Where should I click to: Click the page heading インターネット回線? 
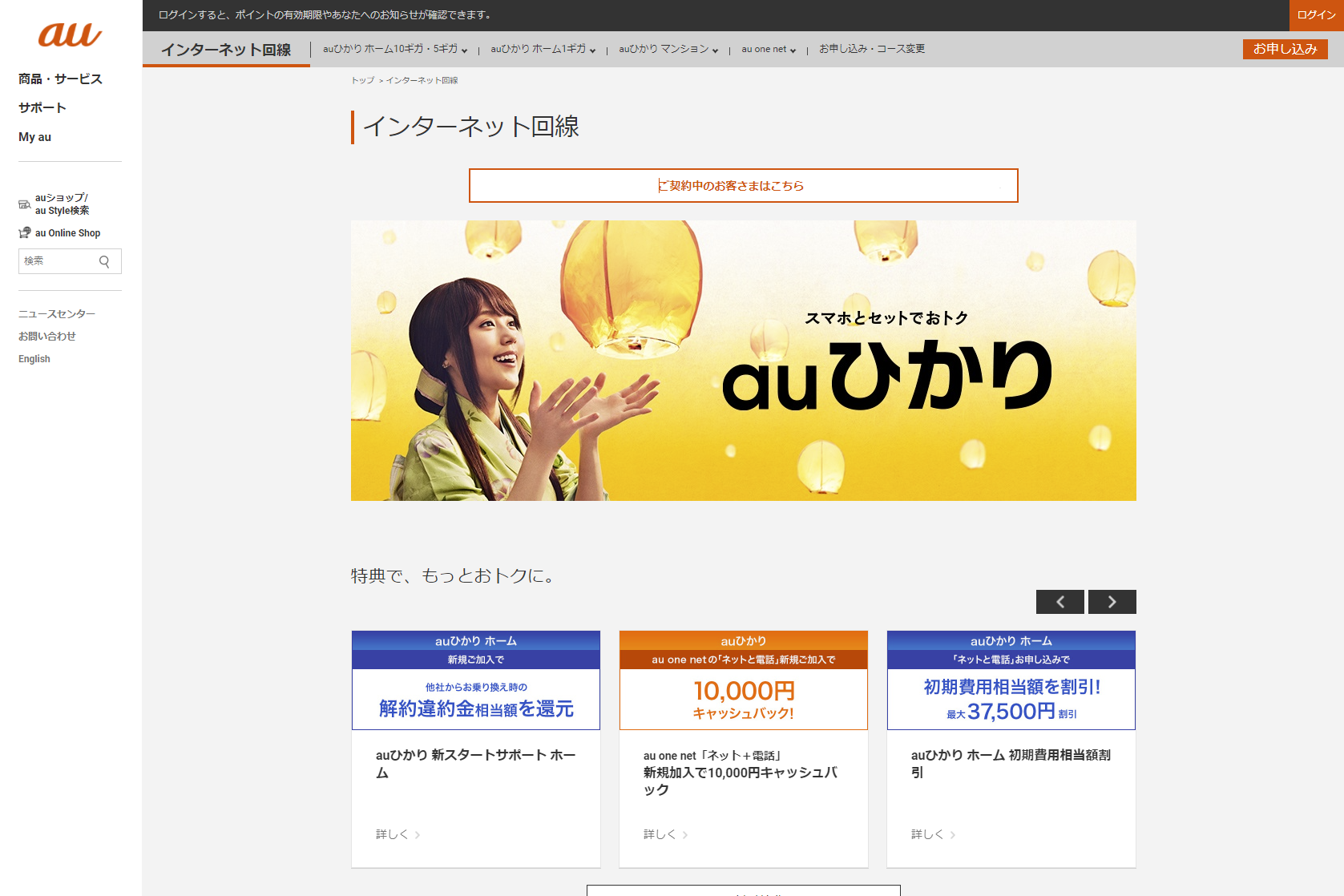pyautogui.click(x=471, y=127)
